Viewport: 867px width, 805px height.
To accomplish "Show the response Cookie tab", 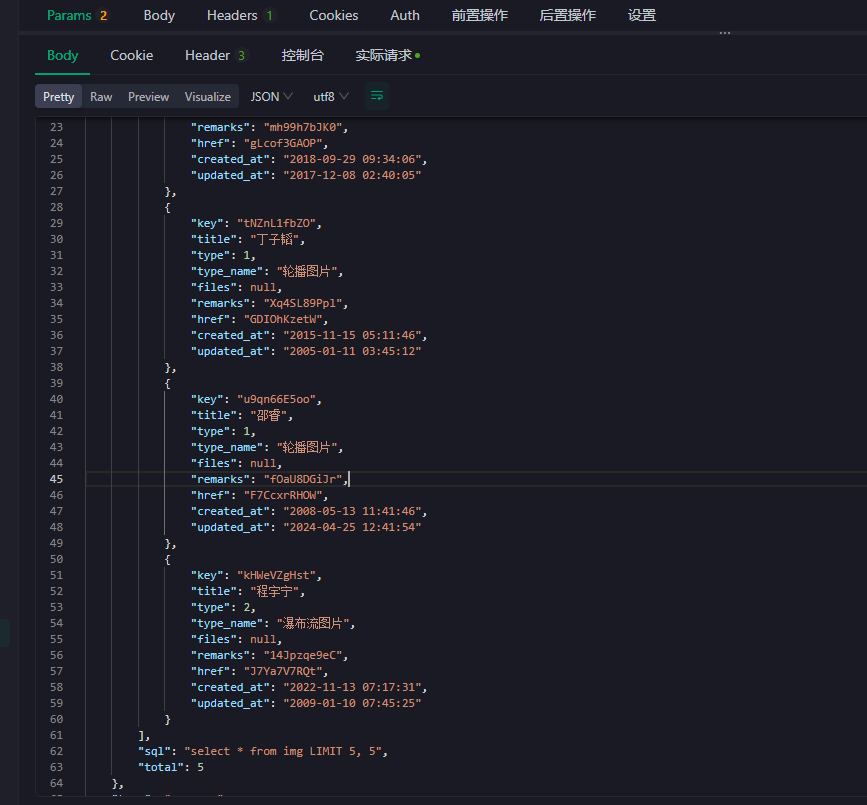I will pyautogui.click(x=131, y=55).
